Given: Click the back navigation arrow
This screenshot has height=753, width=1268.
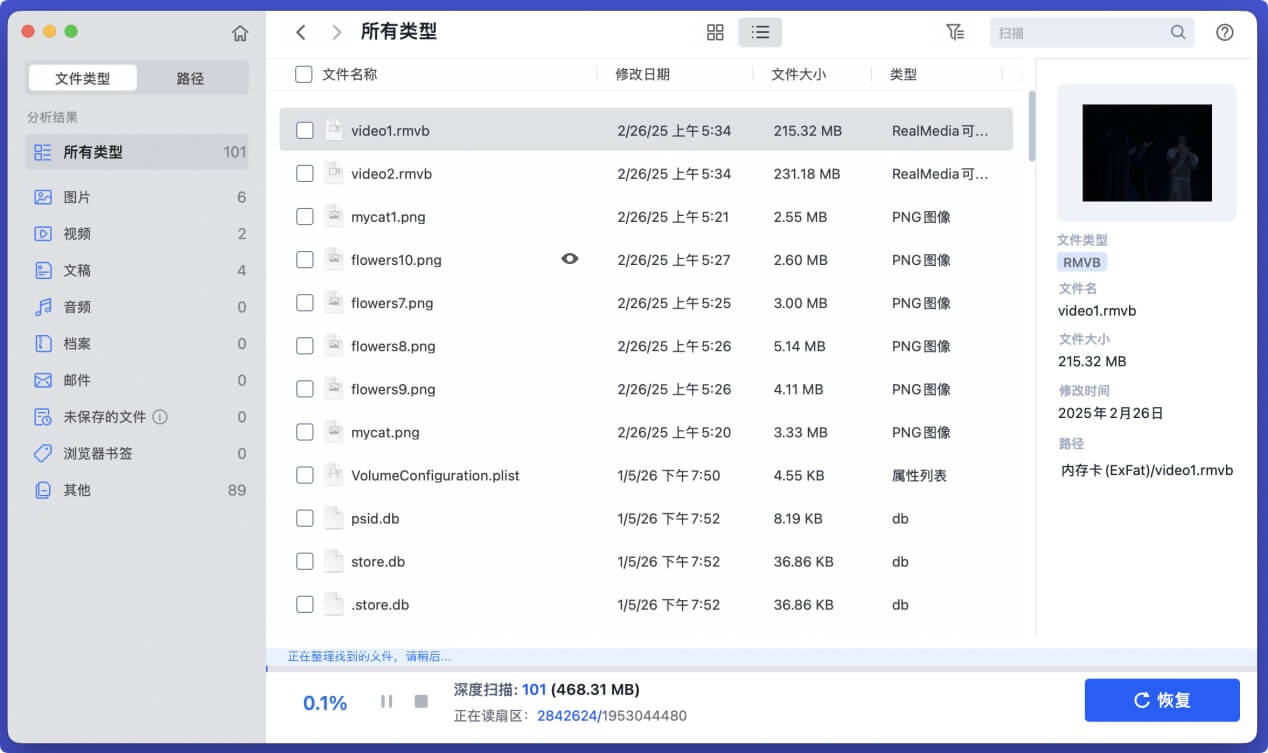Looking at the screenshot, I should point(301,31).
